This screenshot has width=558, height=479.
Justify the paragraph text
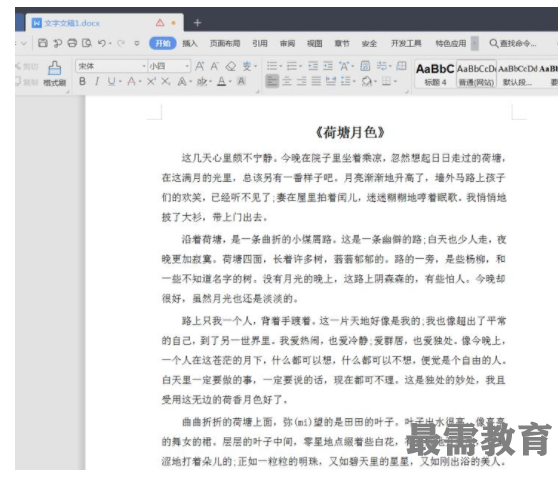pos(316,81)
